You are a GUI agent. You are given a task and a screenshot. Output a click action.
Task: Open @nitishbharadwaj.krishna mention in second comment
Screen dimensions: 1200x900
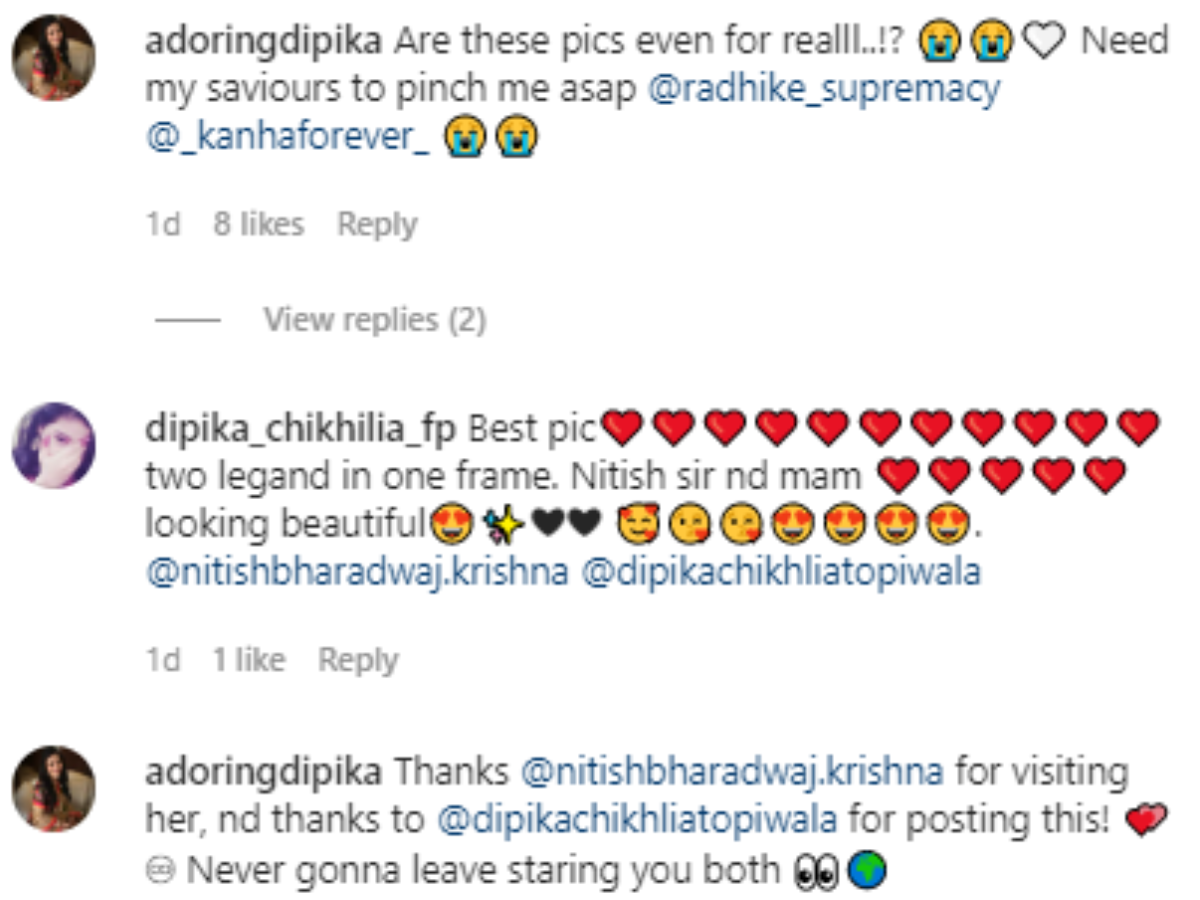[x=357, y=573]
